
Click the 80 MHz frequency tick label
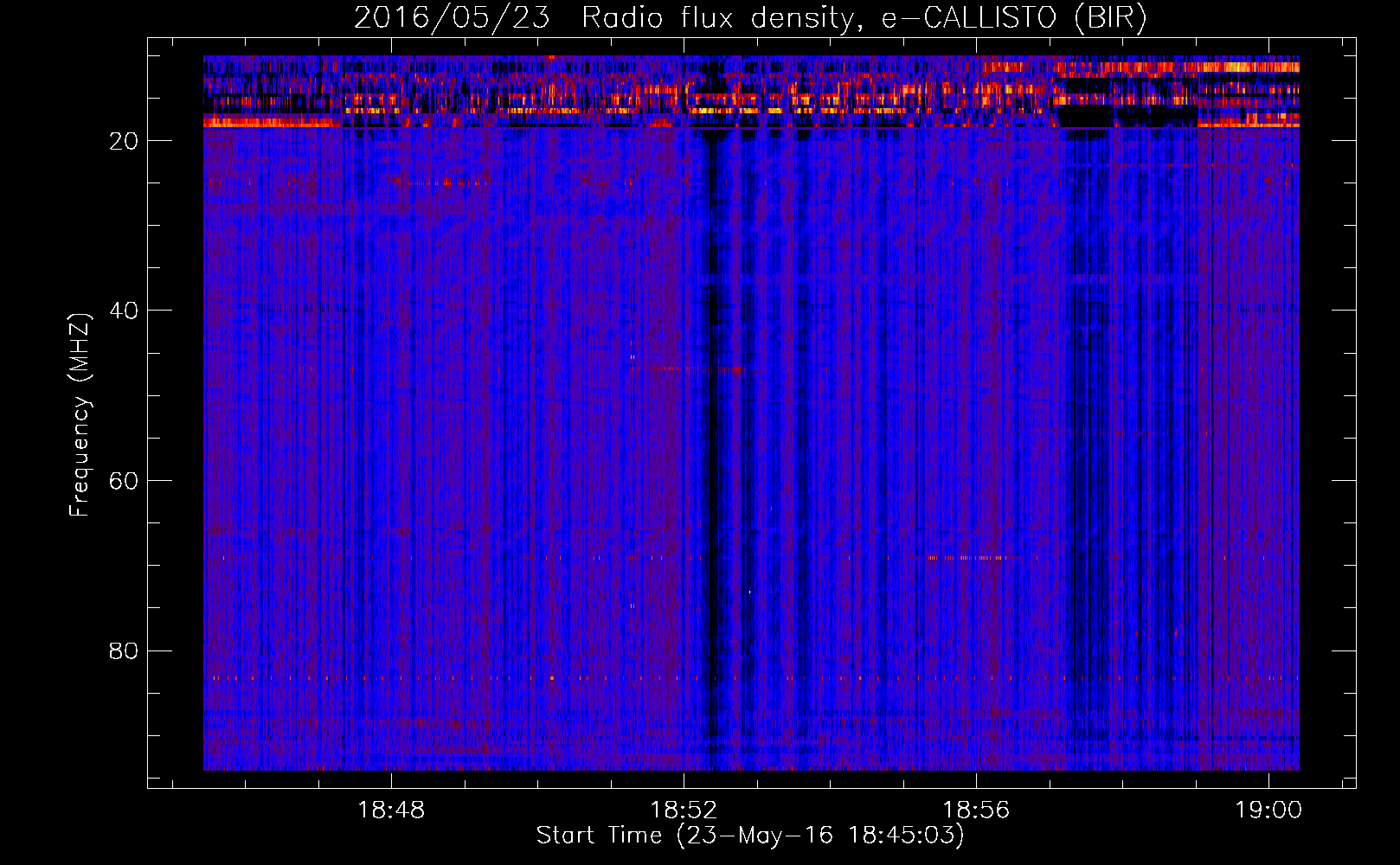coord(124,650)
